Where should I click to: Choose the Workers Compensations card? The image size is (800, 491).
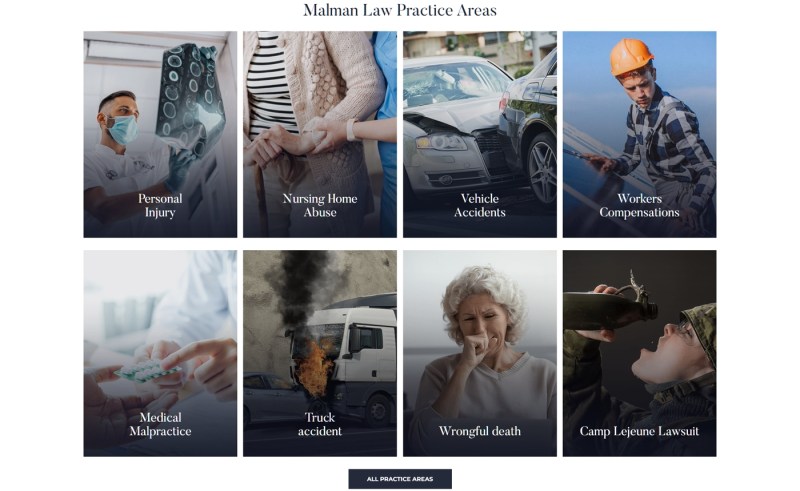tap(639, 134)
